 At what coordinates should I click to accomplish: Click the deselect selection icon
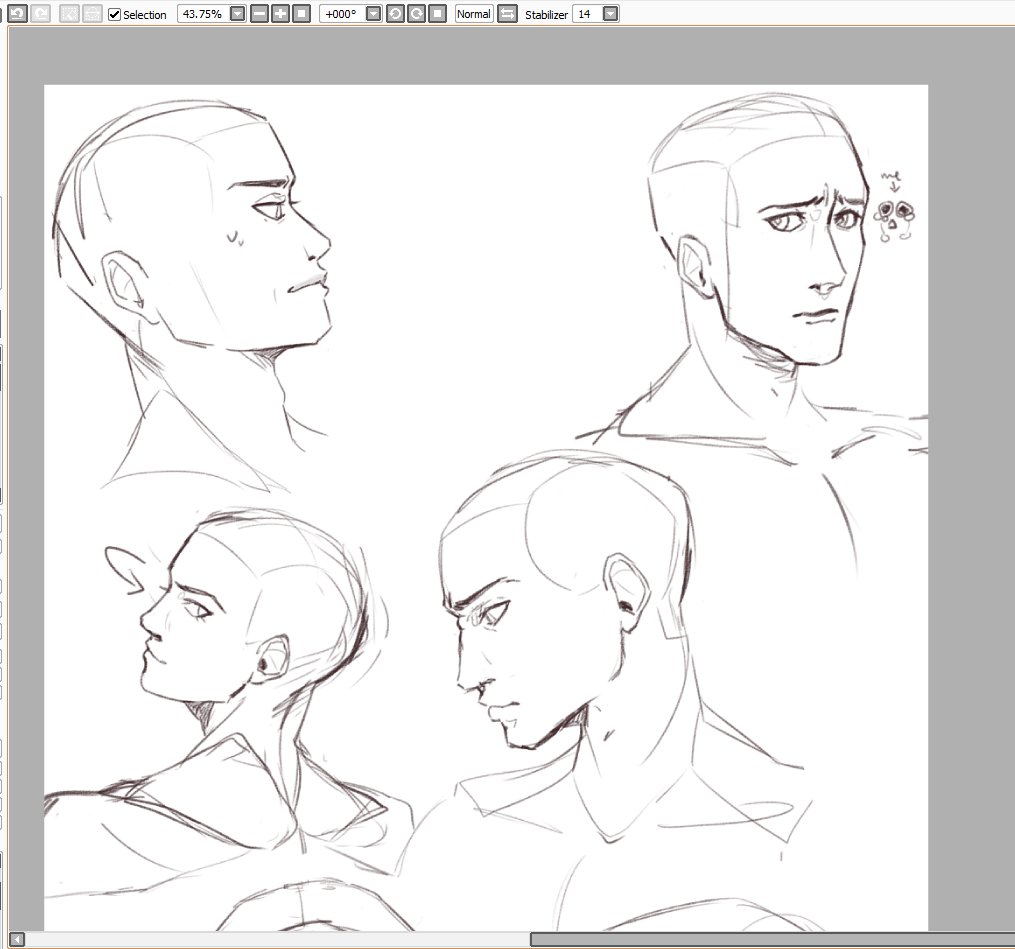69,14
